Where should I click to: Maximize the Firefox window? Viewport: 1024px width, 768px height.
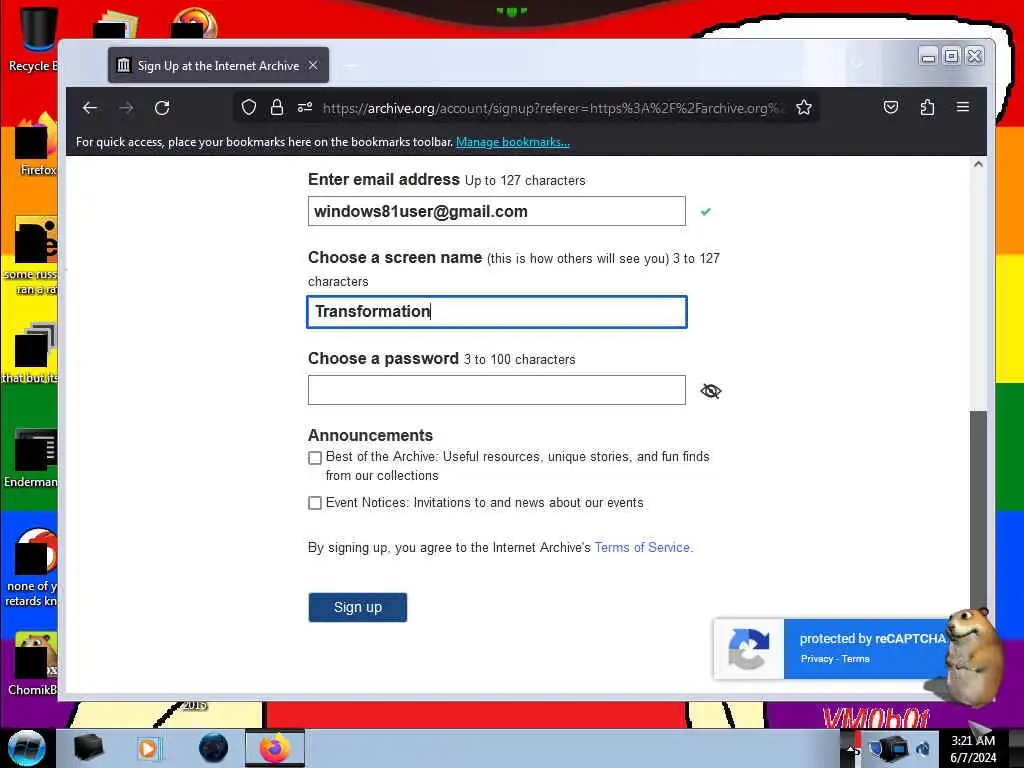point(952,57)
